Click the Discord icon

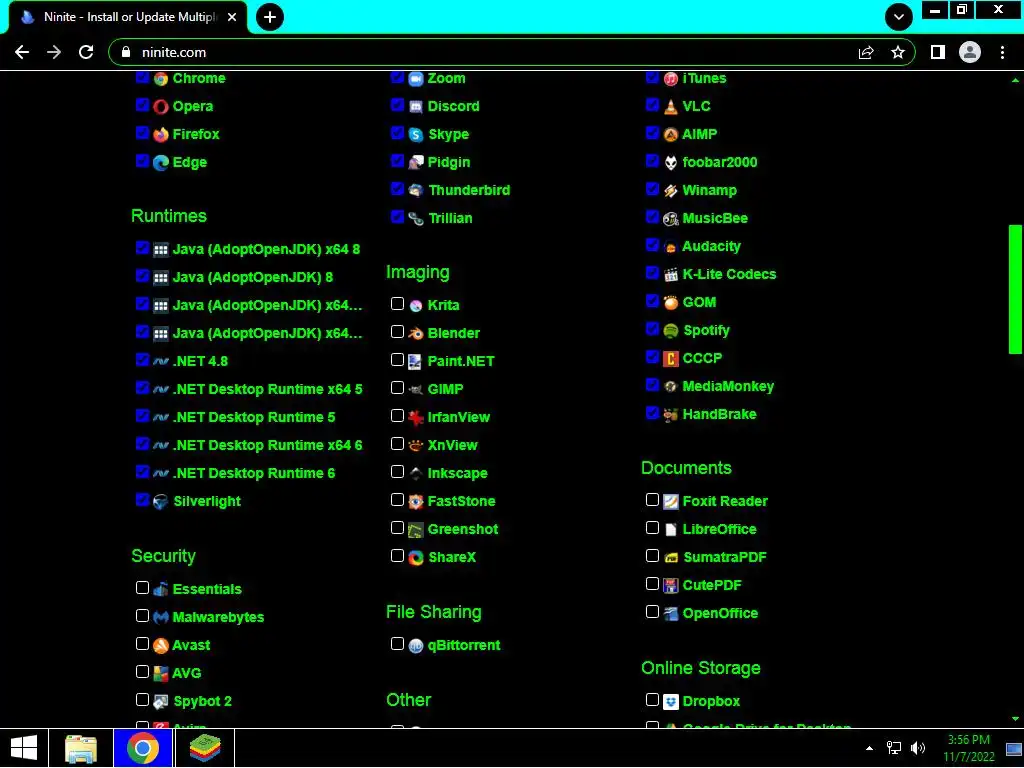416,106
